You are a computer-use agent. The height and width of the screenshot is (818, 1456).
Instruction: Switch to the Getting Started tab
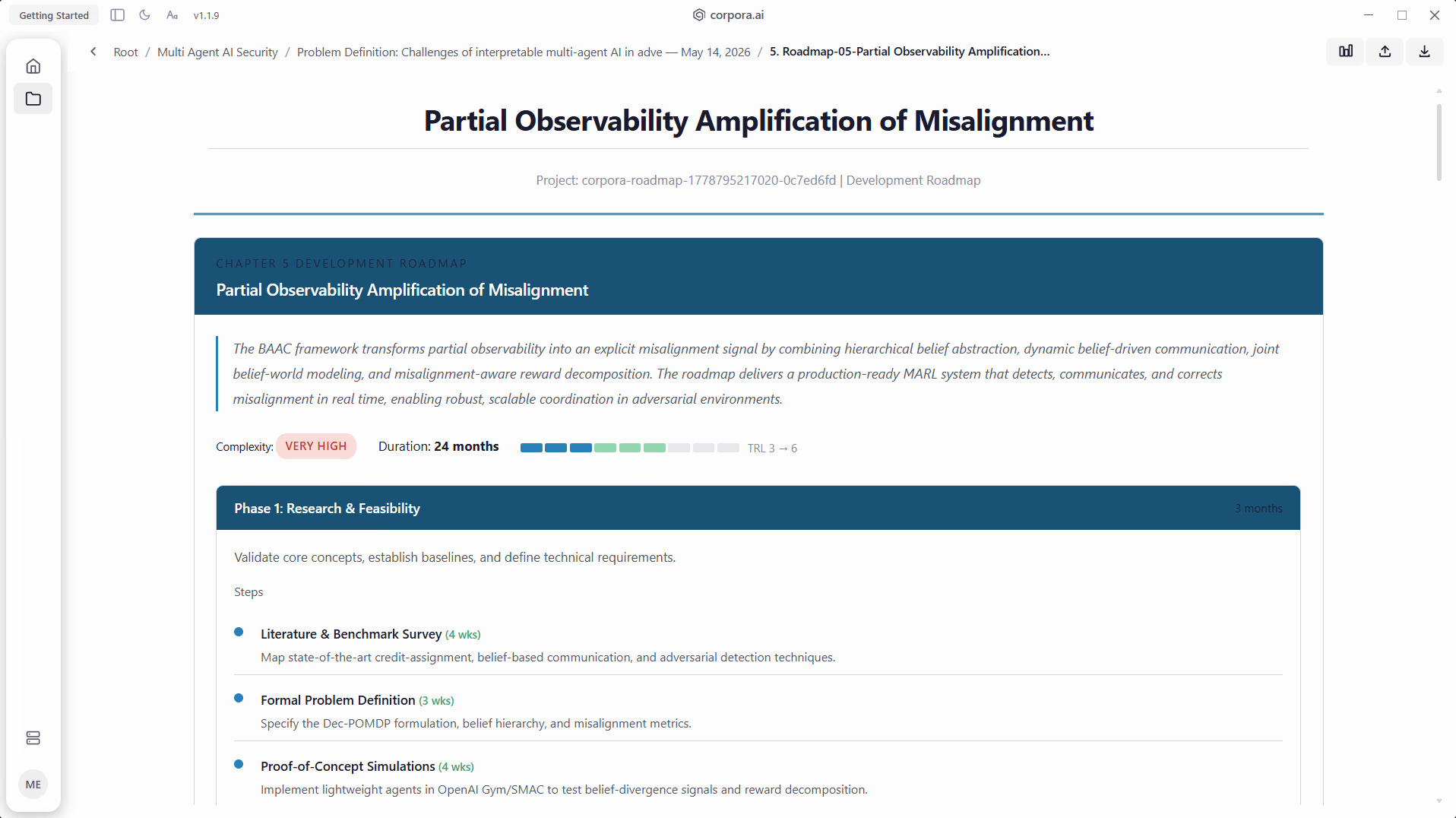[x=54, y=15]
